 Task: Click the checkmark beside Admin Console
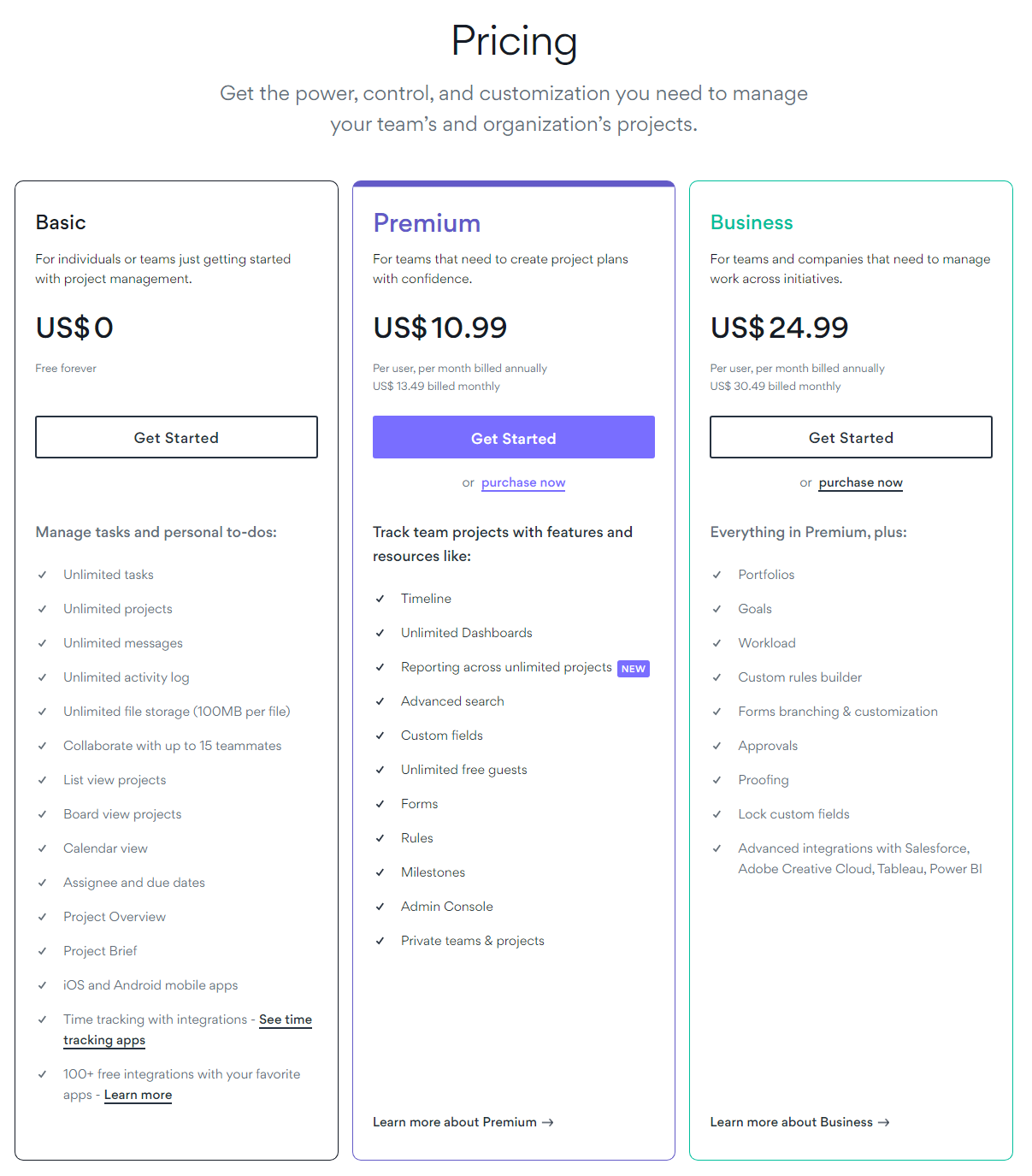coord(380,907)
